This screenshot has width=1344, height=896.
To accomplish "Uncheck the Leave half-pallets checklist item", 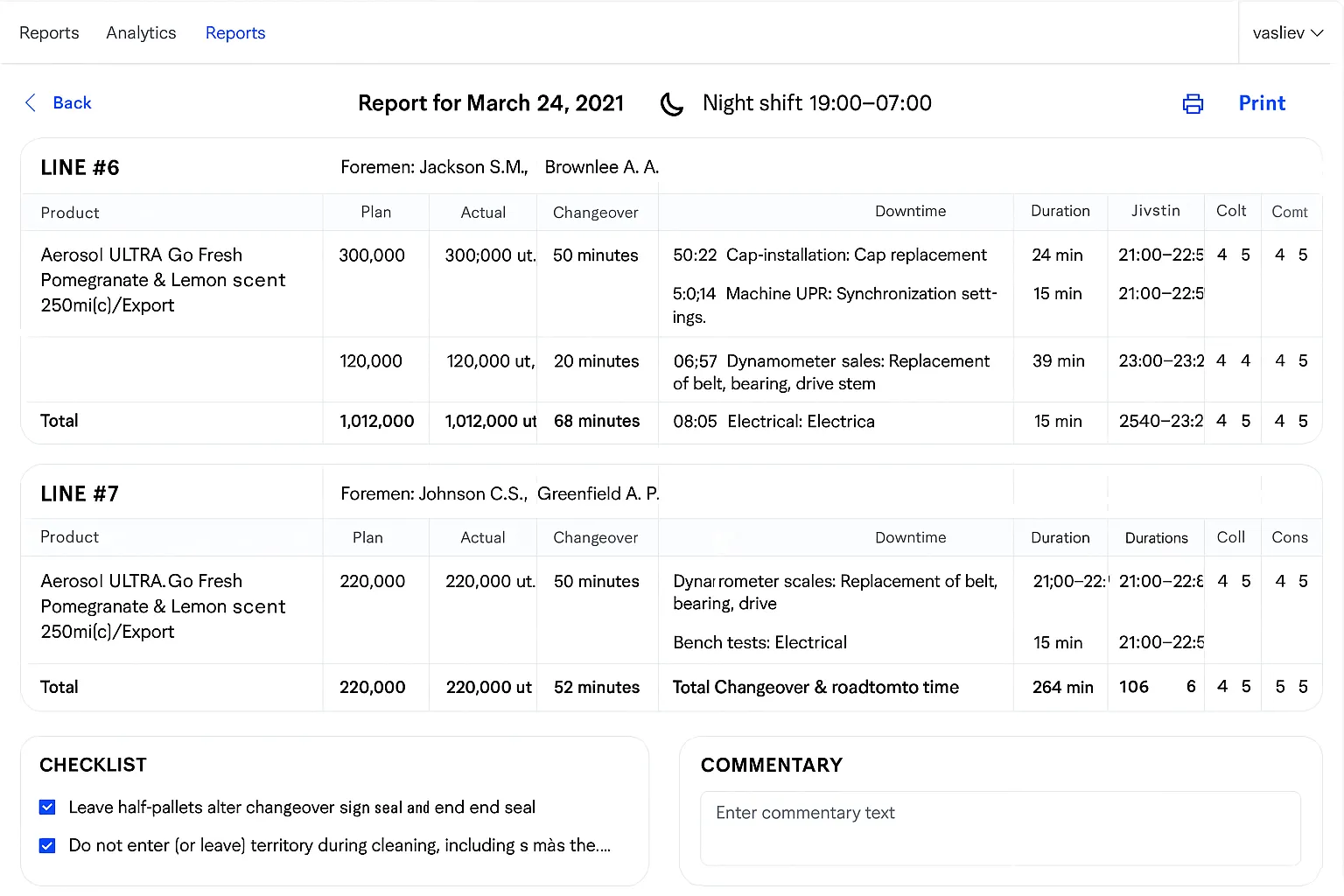I will click(47, 808).
